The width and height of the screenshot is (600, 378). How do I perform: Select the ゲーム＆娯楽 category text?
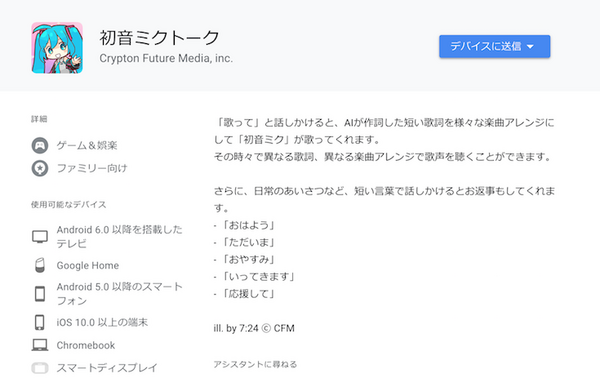(x=87, y=145)
